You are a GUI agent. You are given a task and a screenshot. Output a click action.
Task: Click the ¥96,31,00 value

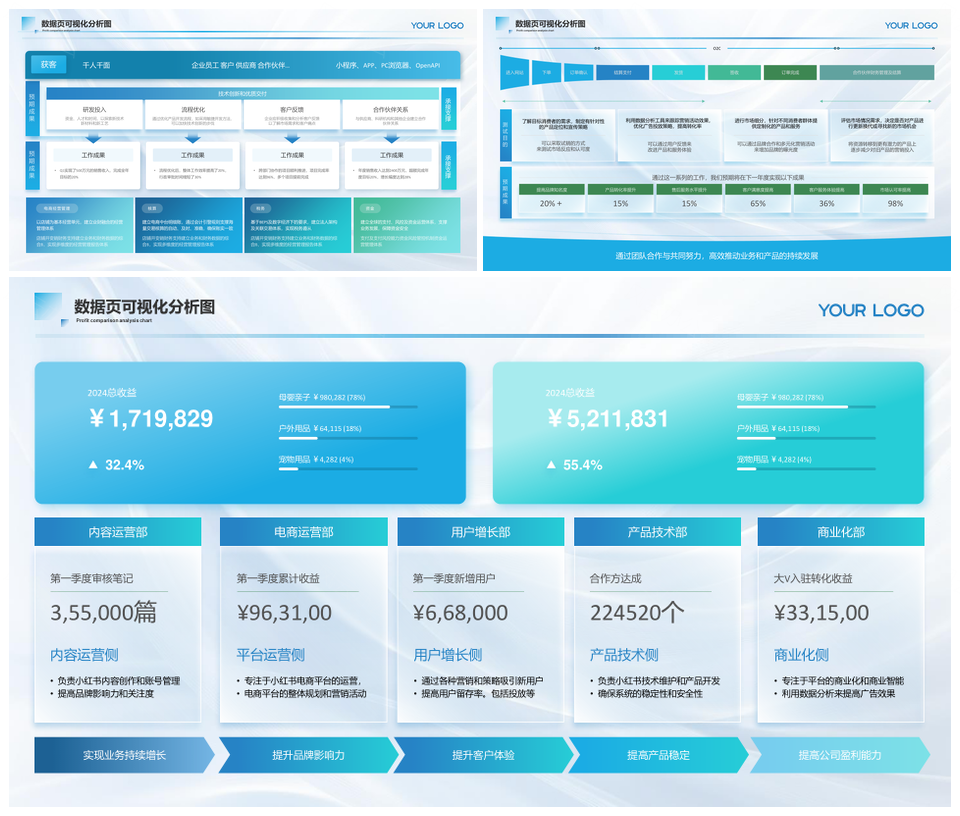(284, 613)
